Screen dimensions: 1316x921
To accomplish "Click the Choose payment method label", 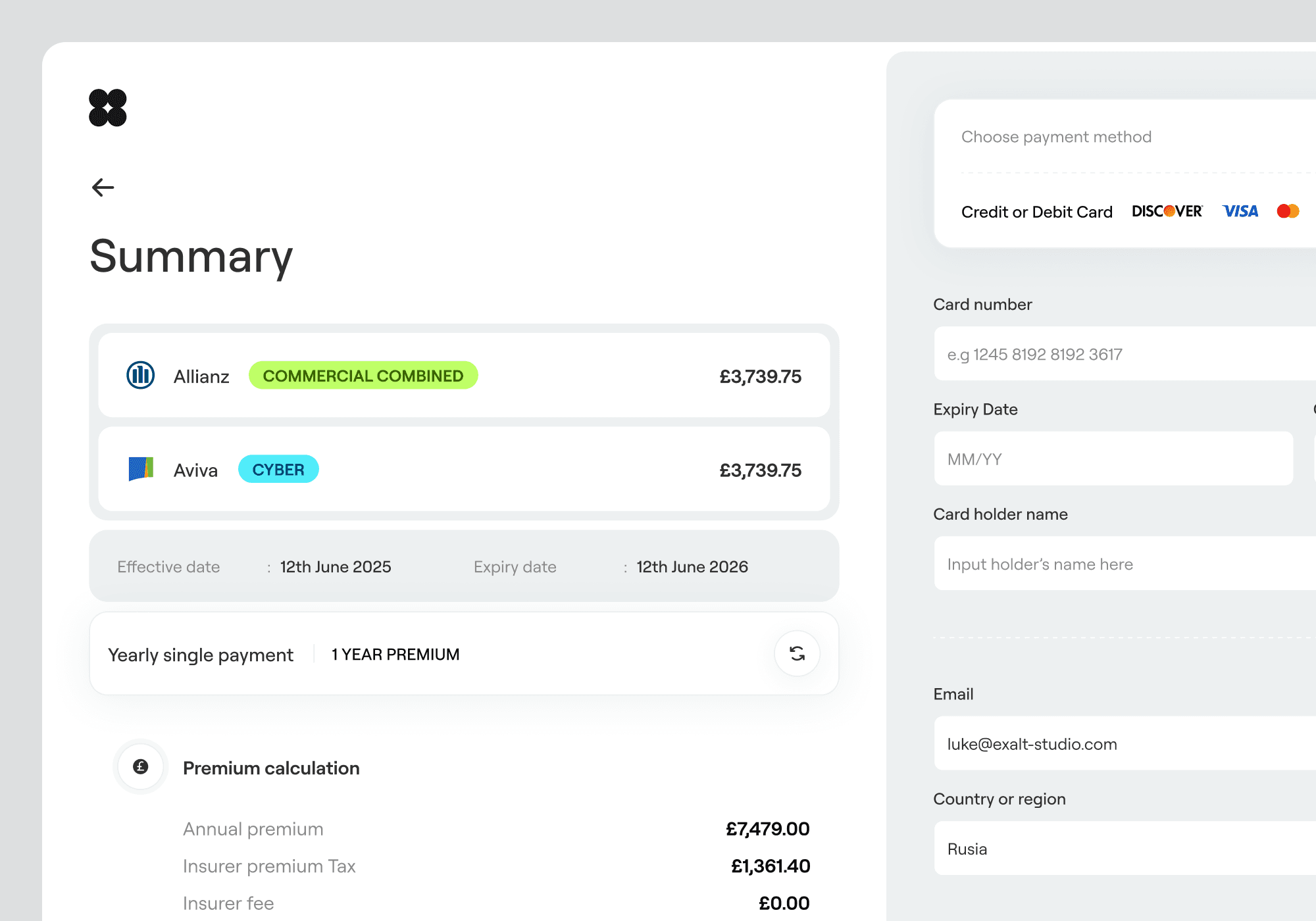I will [1057, 137].
